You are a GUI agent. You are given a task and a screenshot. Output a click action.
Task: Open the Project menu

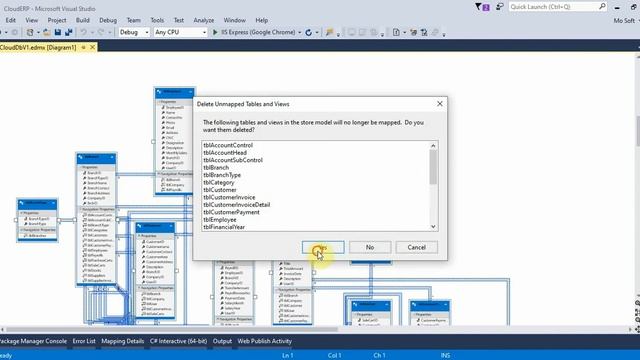57,20
